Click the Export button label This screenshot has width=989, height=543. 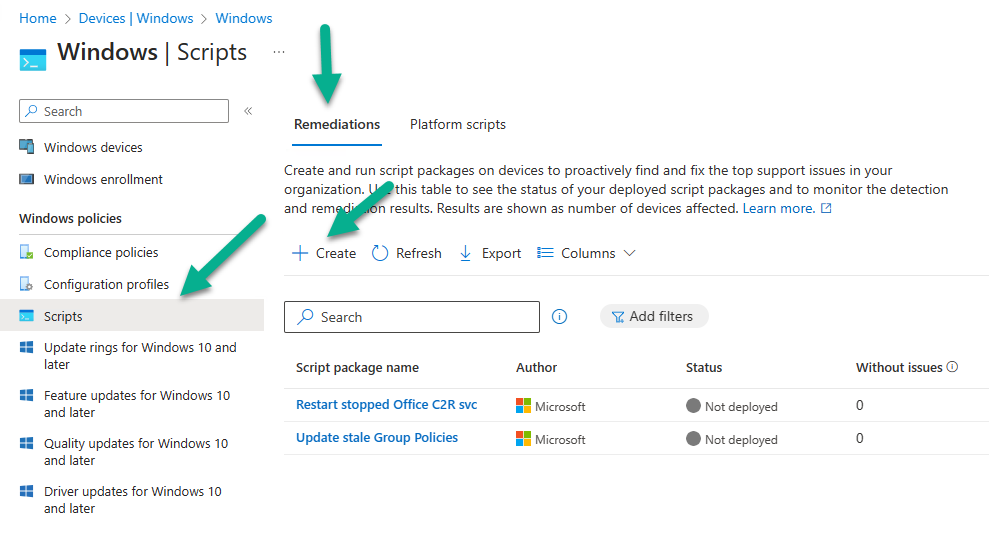(501, 253)
